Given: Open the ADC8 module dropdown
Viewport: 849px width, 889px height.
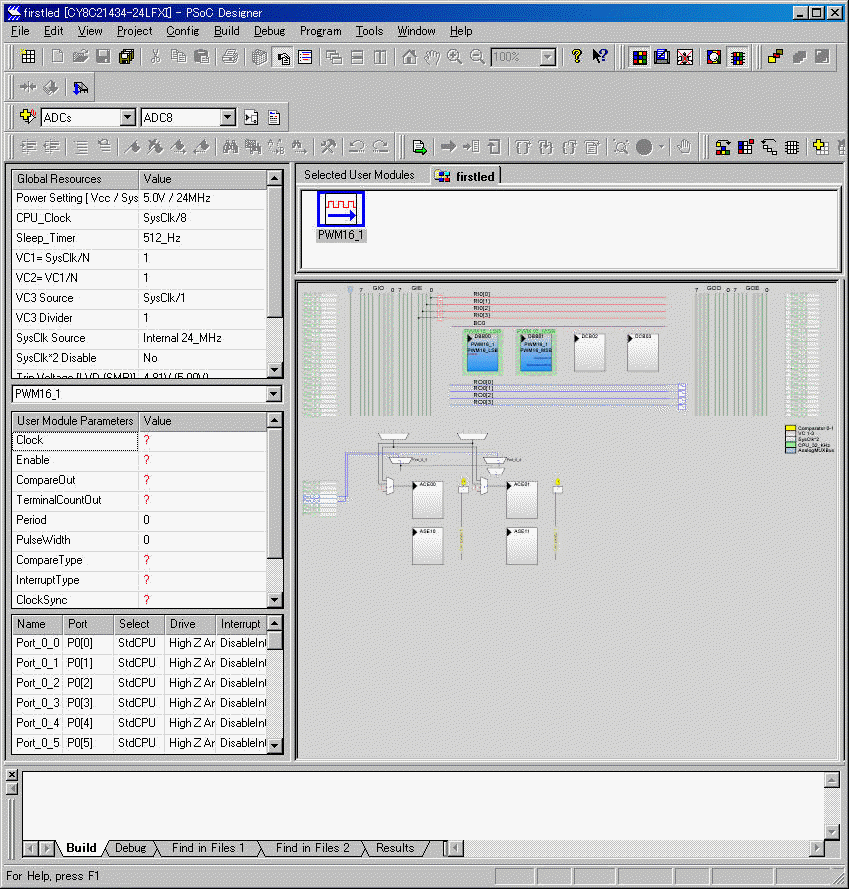Looking at the screenshot, I should point(227,117).
